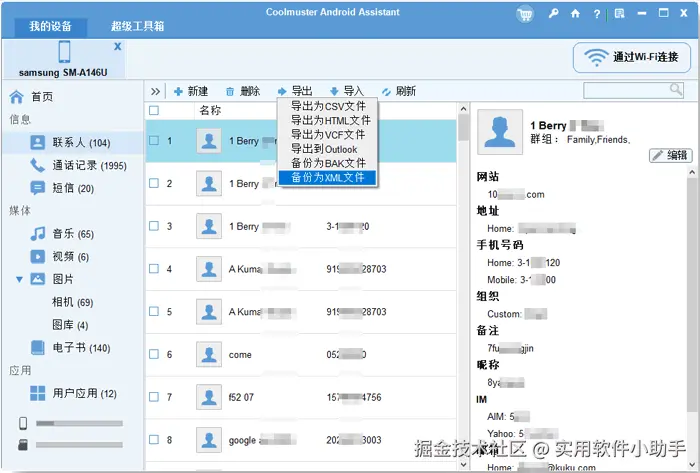The image size is (700, 473).
Task: Open 短信 (20) messages category
Action: click(x=62, y=188)
